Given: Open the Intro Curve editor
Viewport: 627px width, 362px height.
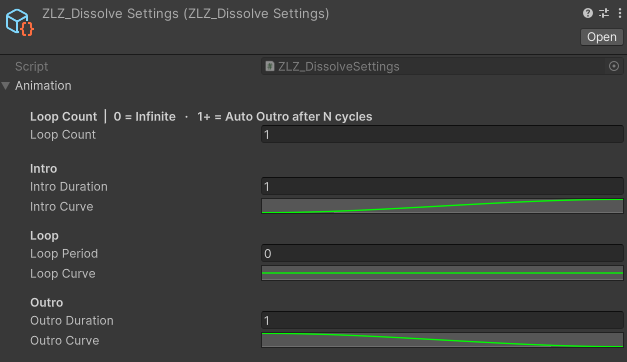Looking at the screenshot, I should tap(442, 206).
